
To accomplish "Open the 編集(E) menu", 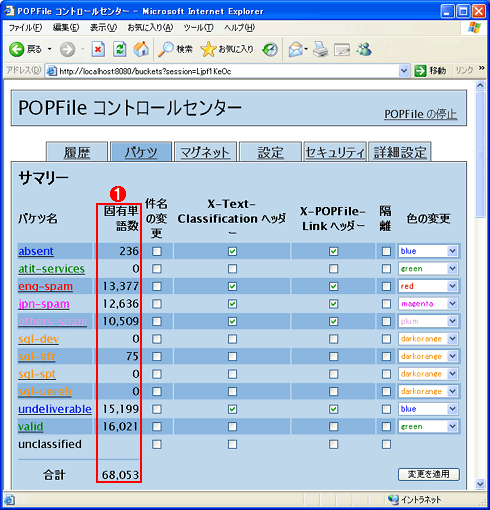I will pyautogui.click(x=66, y=28).
